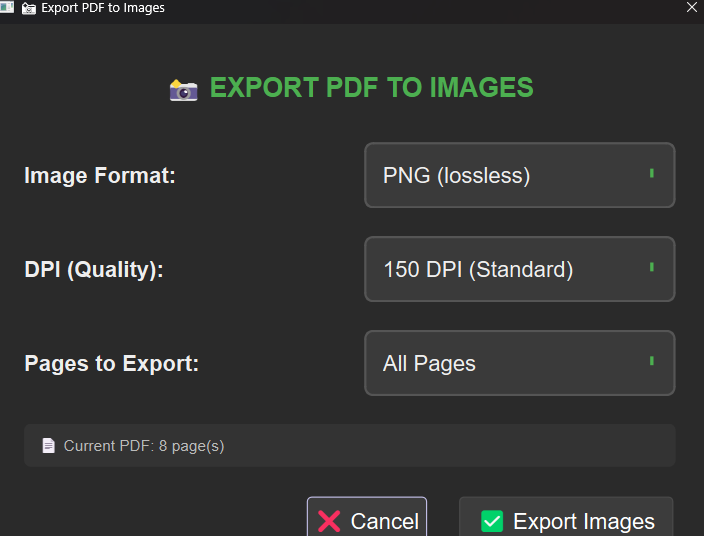The width and height of the screenshot is (704, 536).
Task: Open the Image Format combo box showing PNG (lossless)
Action: point(519,175)
